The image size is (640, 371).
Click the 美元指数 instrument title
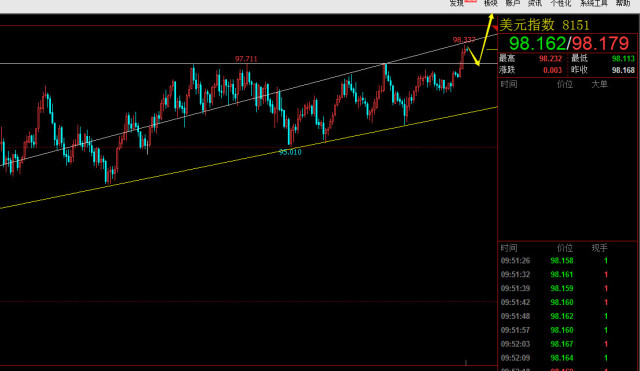[x=527, y=25]
